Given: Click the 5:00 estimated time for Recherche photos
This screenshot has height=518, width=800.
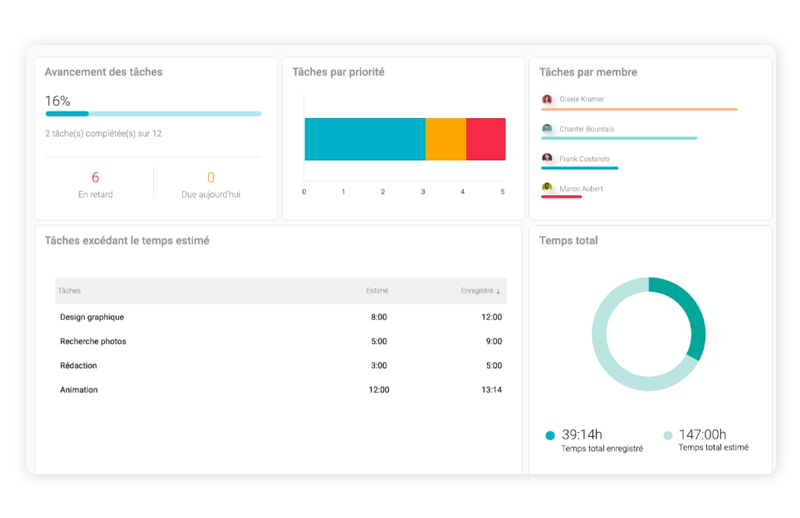Looking at the screenshot, I should coord(379,341).
